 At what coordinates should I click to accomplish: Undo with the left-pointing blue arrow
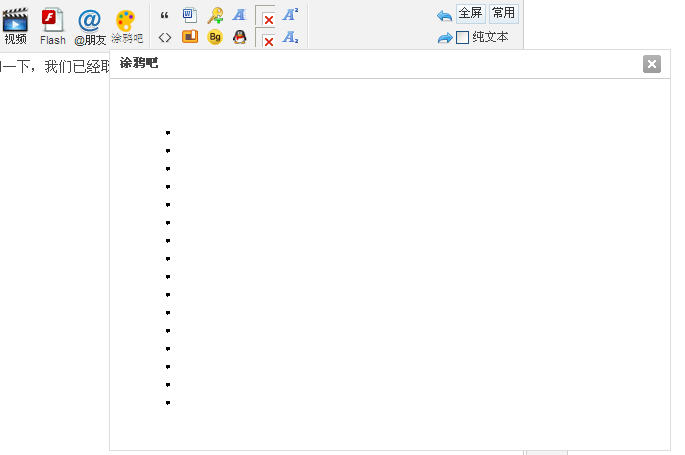pyautogui.click(x=445, y=15)
